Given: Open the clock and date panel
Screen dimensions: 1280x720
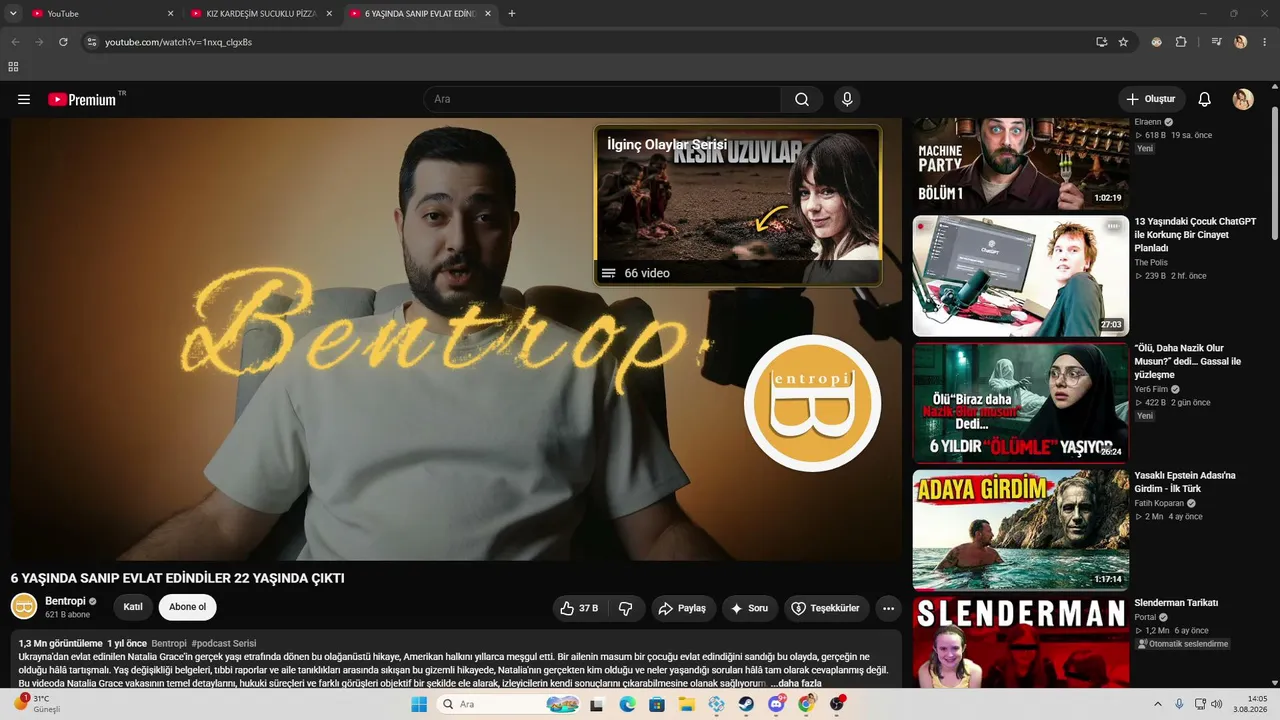Looking at the screenshot, I should [1251, 704].
